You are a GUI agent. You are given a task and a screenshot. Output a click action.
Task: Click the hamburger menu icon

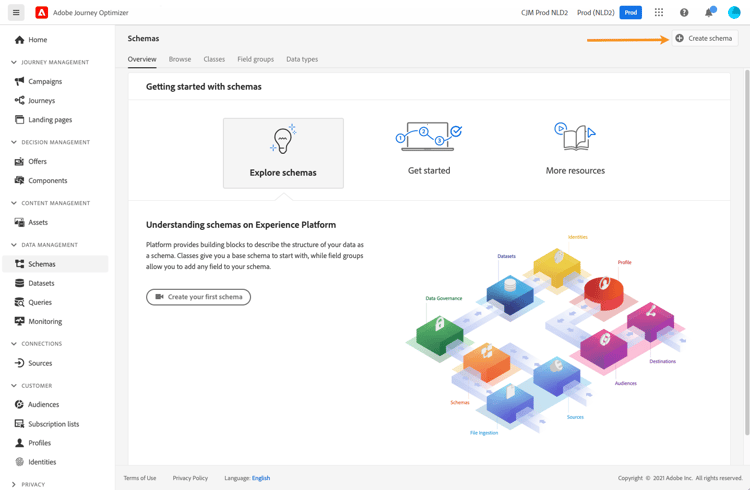click(x=16, y=12)
